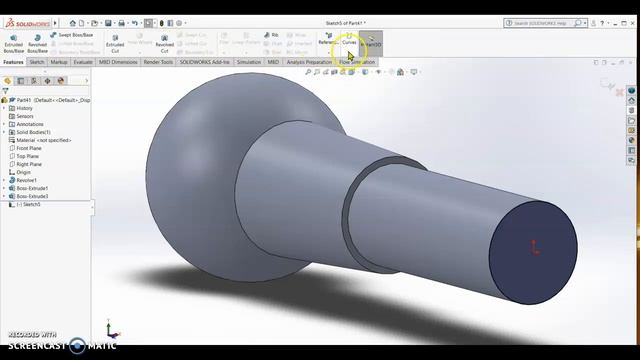
Task: Select the Part41 root tree item
Action: (46, 100)
